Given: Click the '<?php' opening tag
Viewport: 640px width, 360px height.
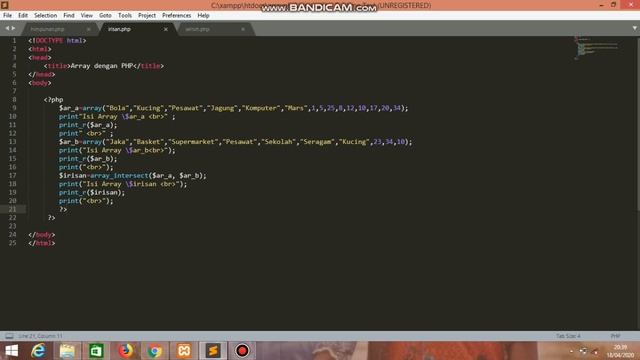Looking at the screenshot, I should pyautogui.click(x=53, y=100).
